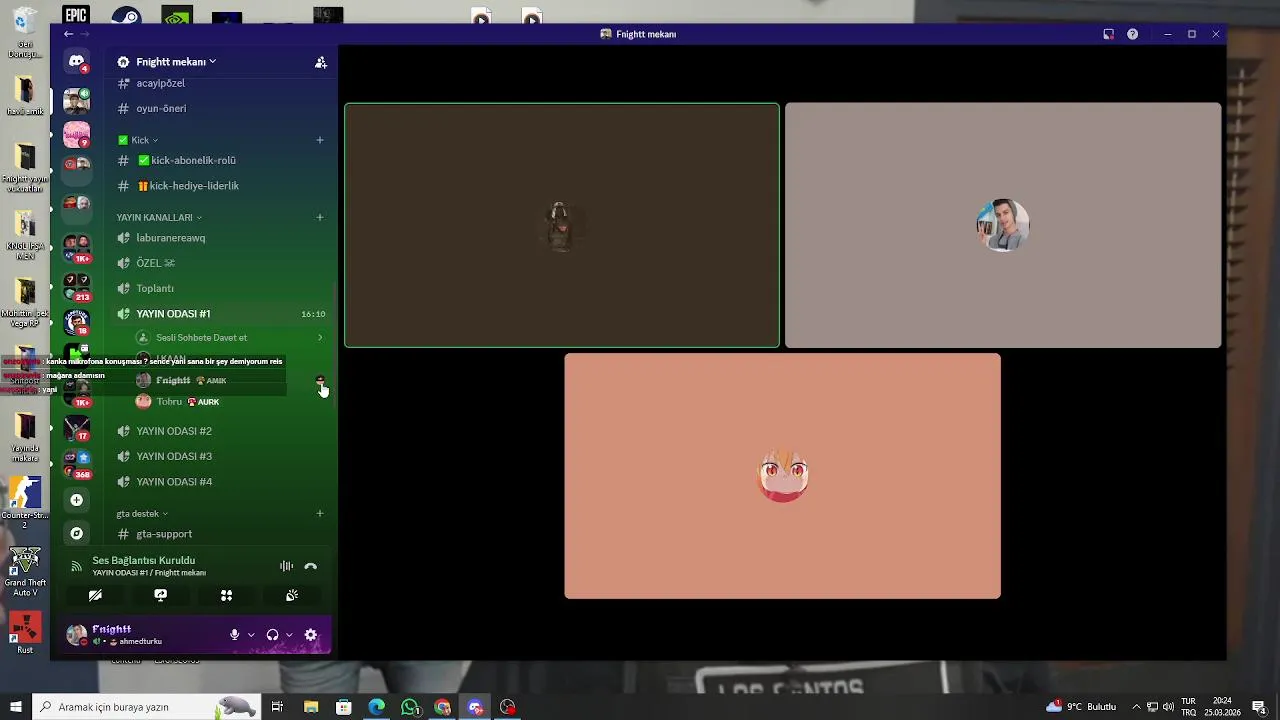The height and width of the screenshot is (720, 1280).
Task: Join the laburanereawq voice channel
Action: 170,238
